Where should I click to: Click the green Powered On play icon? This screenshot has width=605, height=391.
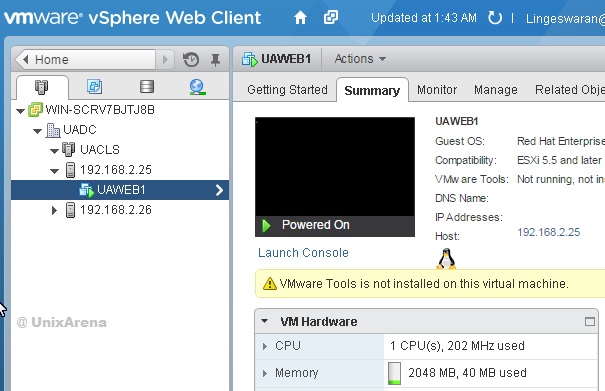[x=266, y=225]
